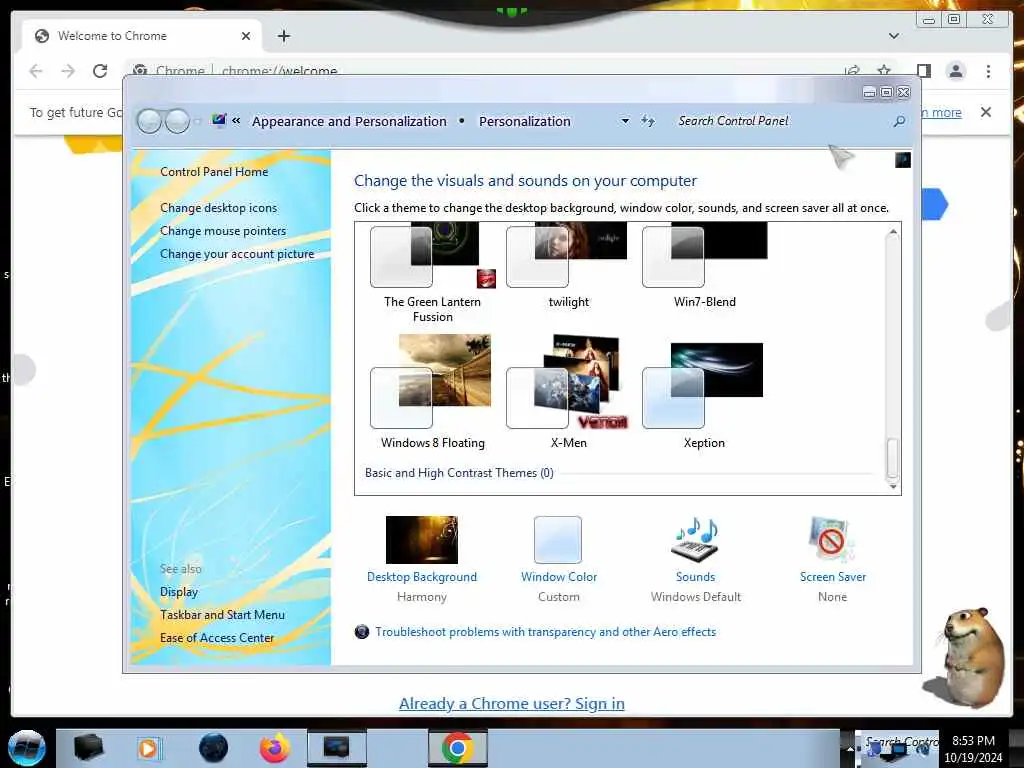Open Ease of Access Center link
The image size is (1024, 768).
point(217,637)
